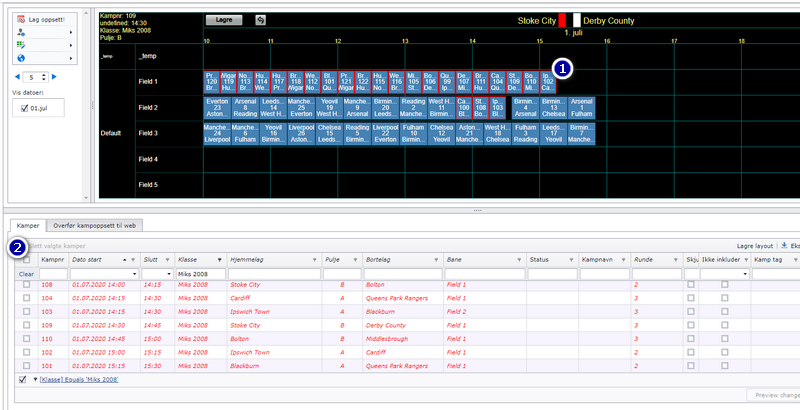The image size is (800, 410).
Task: Click Lagre layout
Action: (755, 246)
